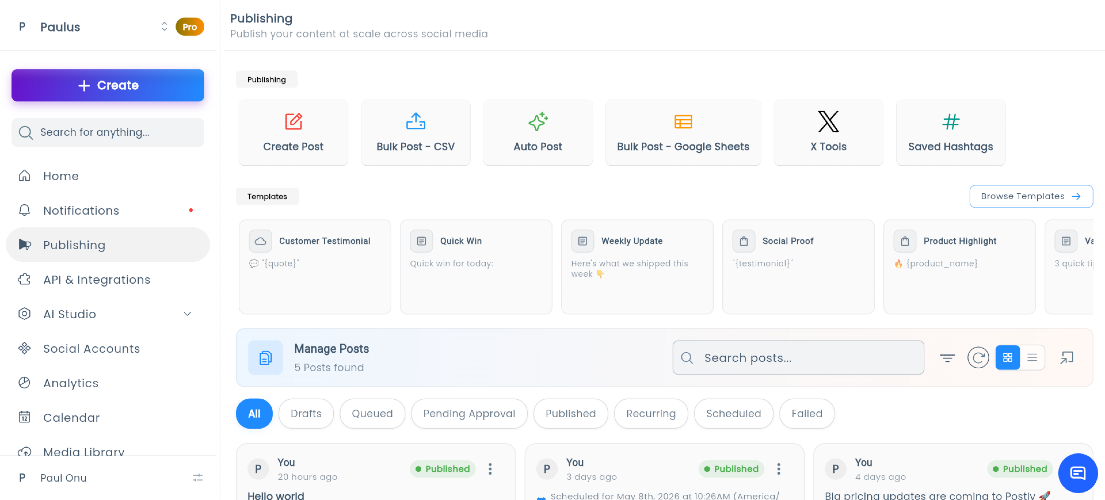Switch to grid view

pyautogui.click(x=1008, y=358)
